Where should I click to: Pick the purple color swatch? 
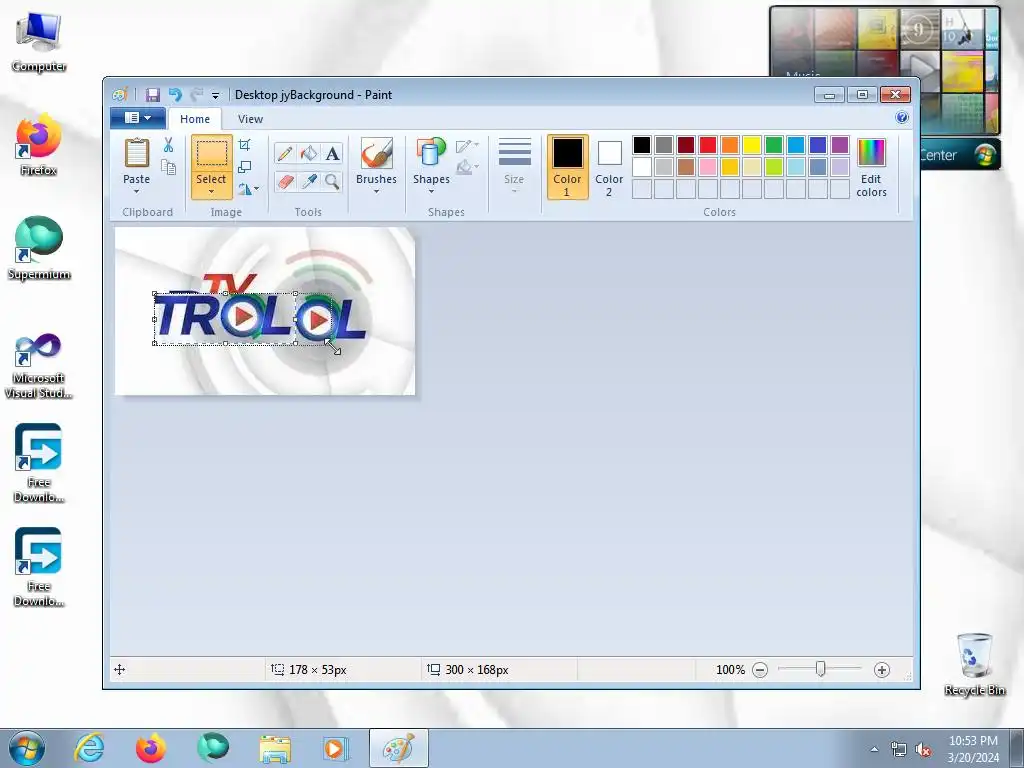click(840, 145)
